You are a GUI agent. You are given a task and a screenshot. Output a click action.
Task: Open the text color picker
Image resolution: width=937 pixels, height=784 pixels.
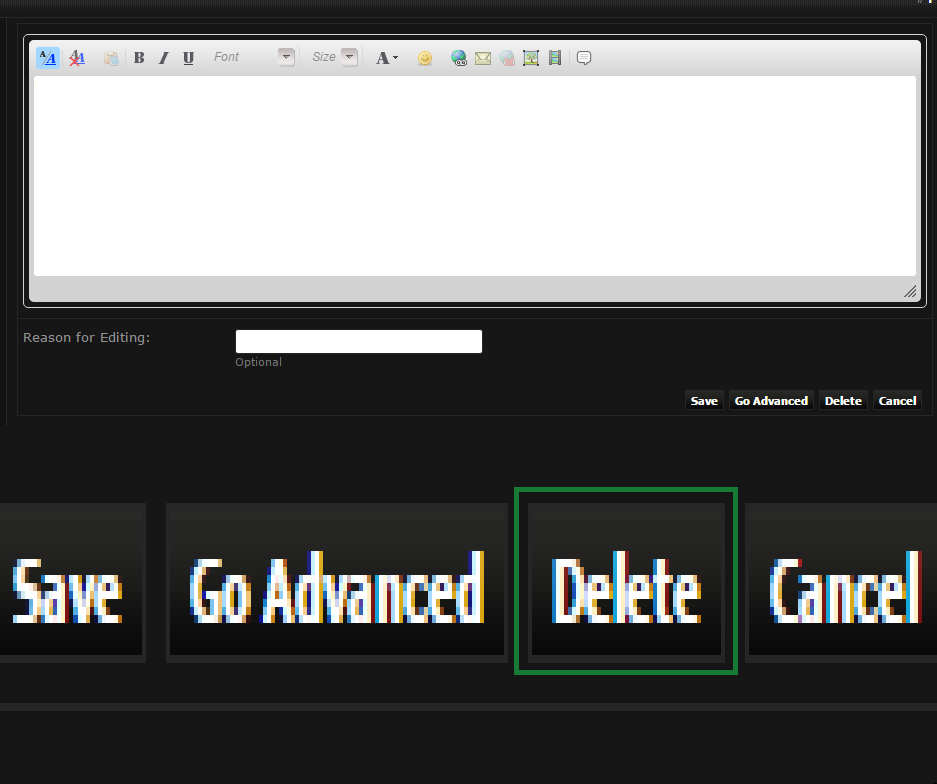387,58
